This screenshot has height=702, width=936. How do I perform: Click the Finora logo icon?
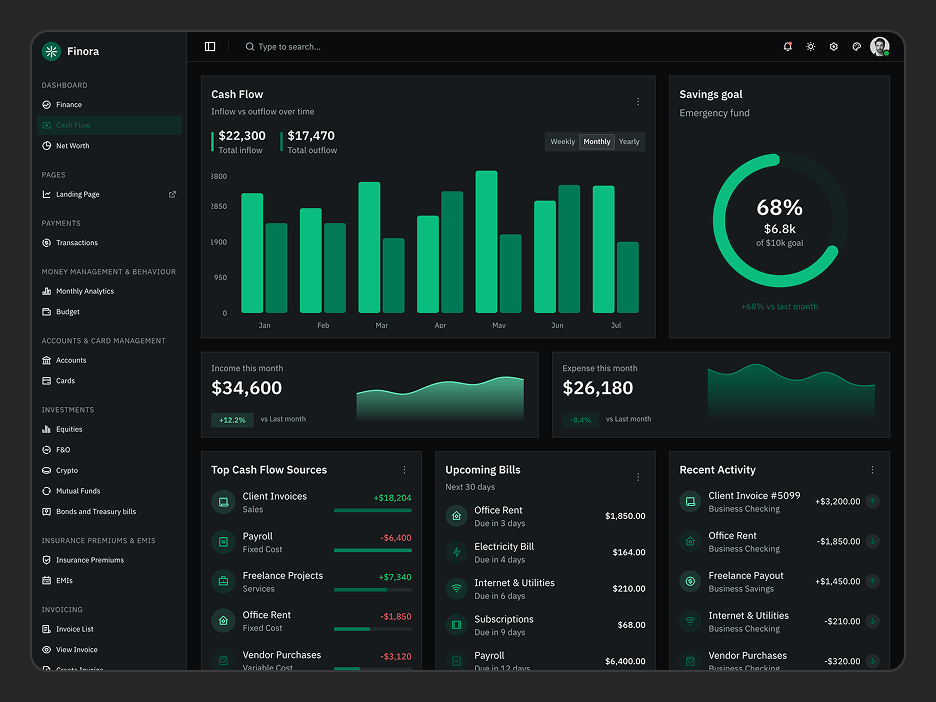coord(51,51)
